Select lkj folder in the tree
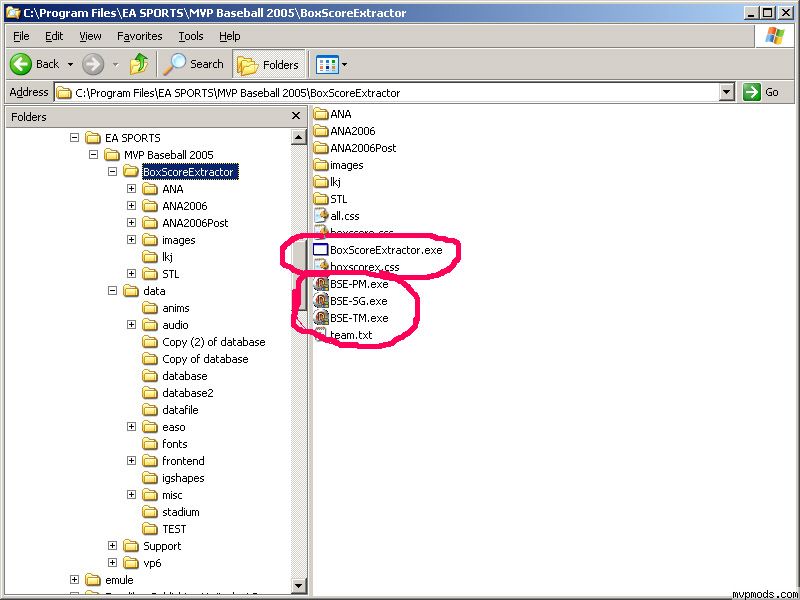Screen dimensions: 800x600 (158, 257)
